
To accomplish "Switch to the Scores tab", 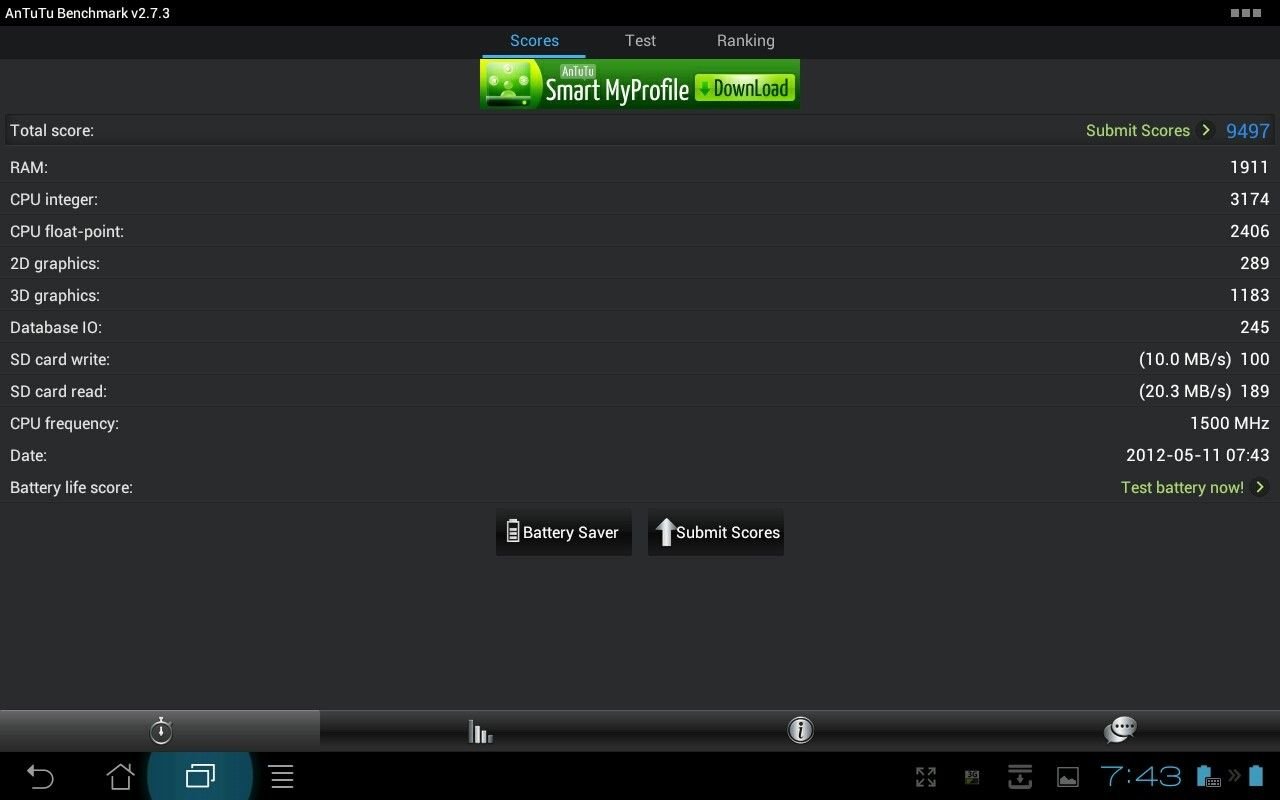I will coord(534,41).
